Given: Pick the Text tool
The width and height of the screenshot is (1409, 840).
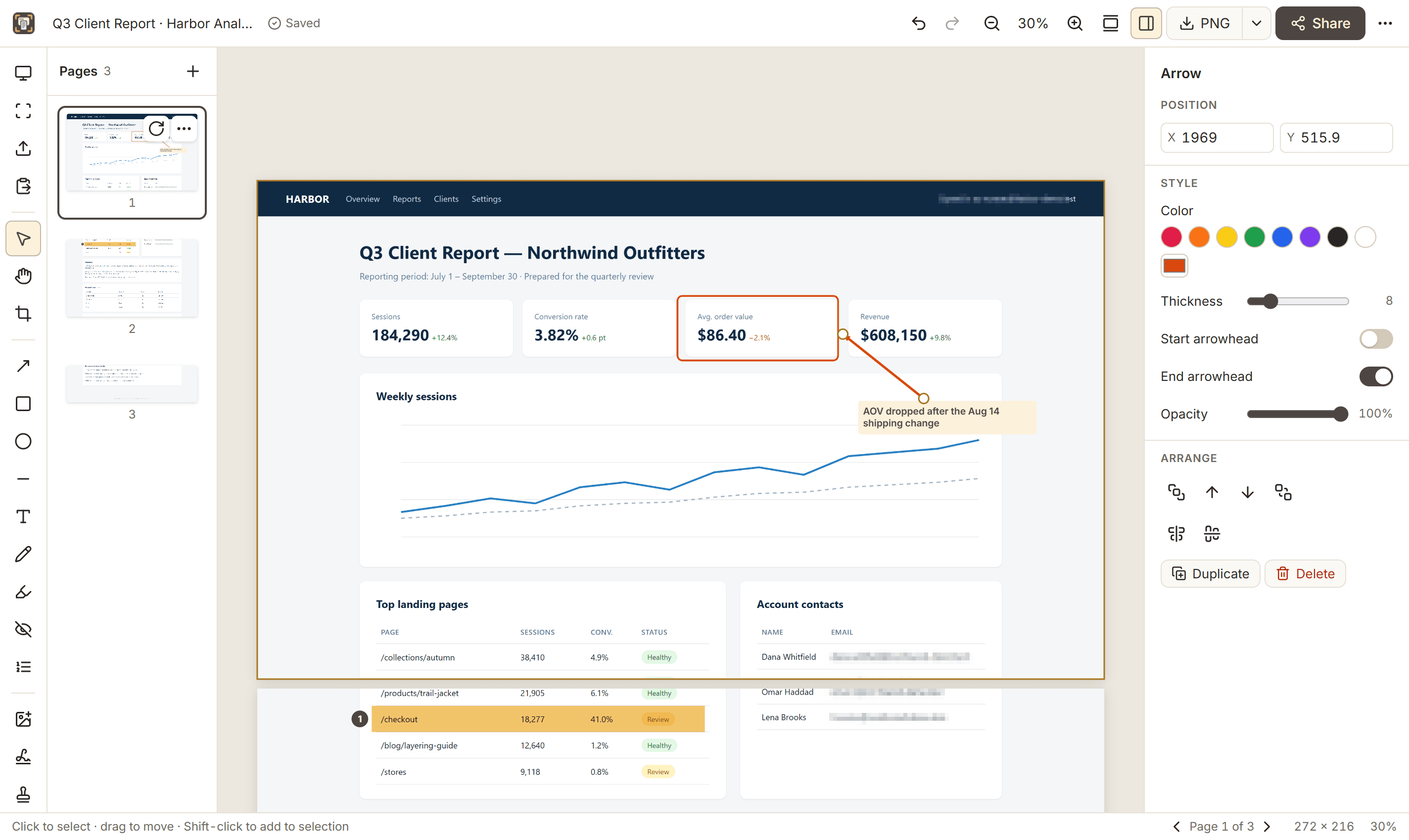Looking at the screenshot, I should (23, 516).
